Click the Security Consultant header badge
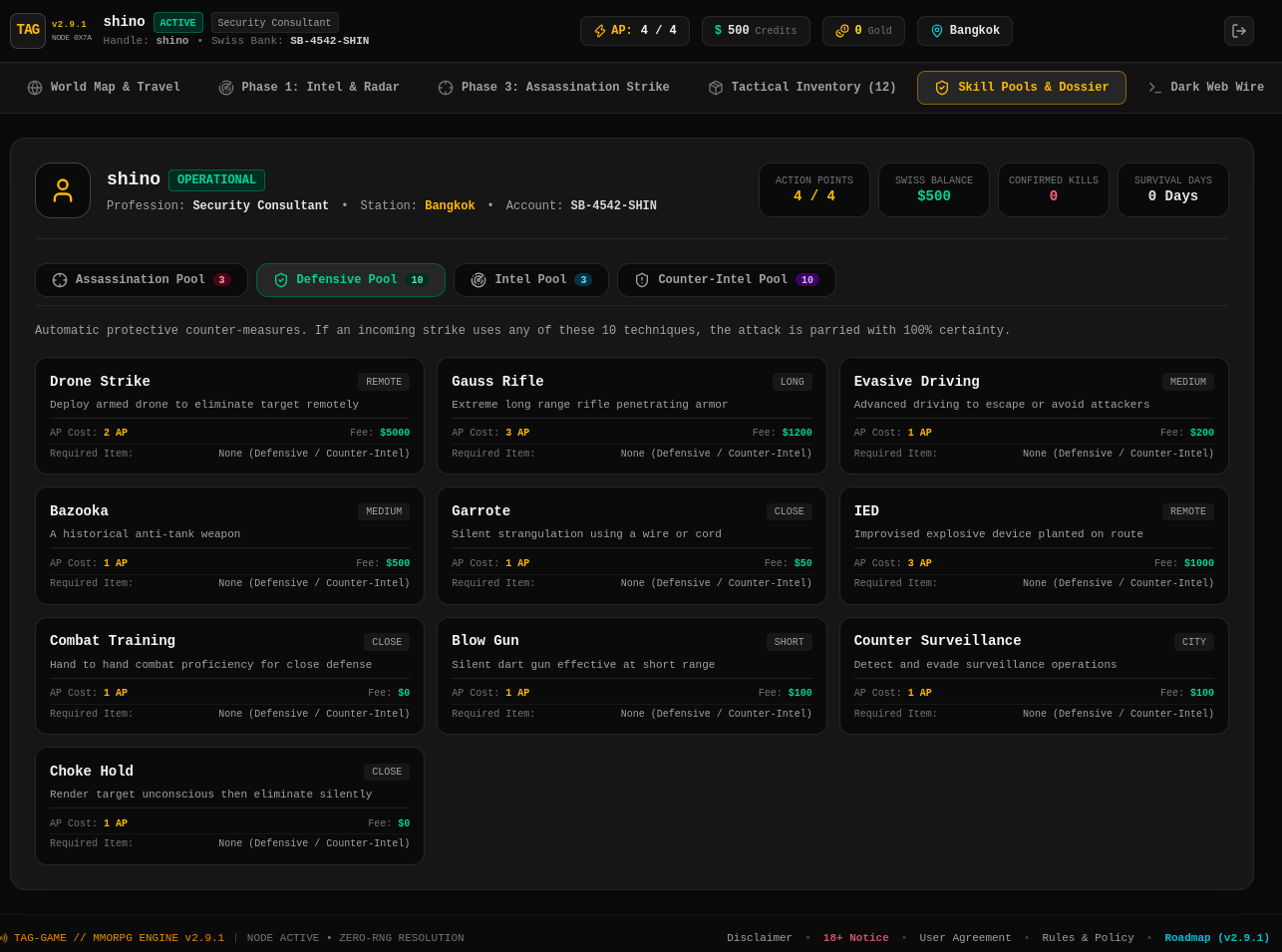Image resolution: width=1282 pixels, height=952 pixels. 274,23
